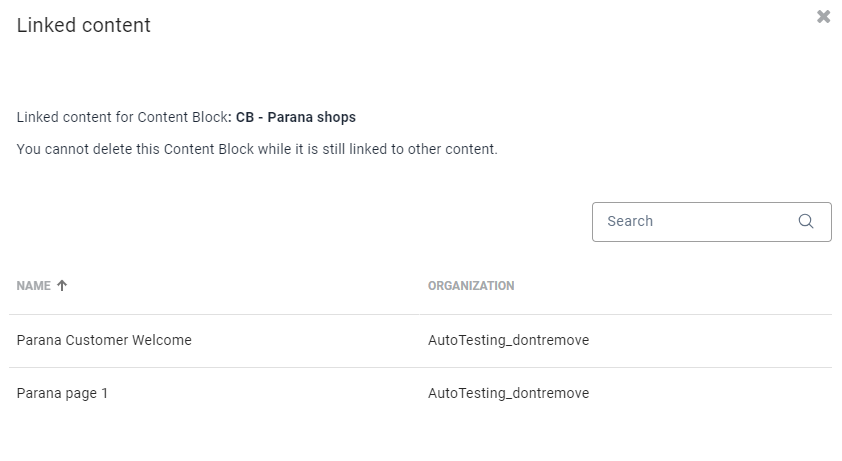
Task: Click the bold CB - Parana shops name
Action: pyautogui.click(x=296, y=118)
